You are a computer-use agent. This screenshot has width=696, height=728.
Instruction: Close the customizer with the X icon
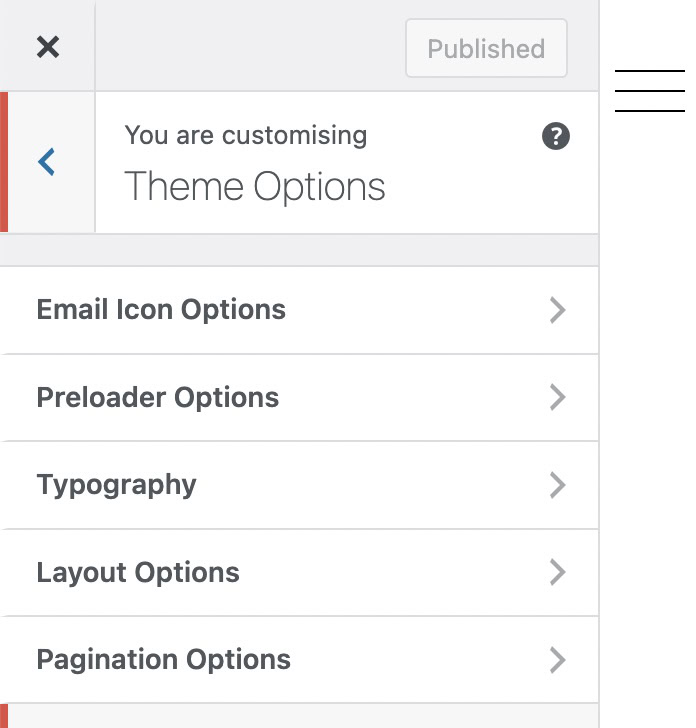tap(47, 47)
